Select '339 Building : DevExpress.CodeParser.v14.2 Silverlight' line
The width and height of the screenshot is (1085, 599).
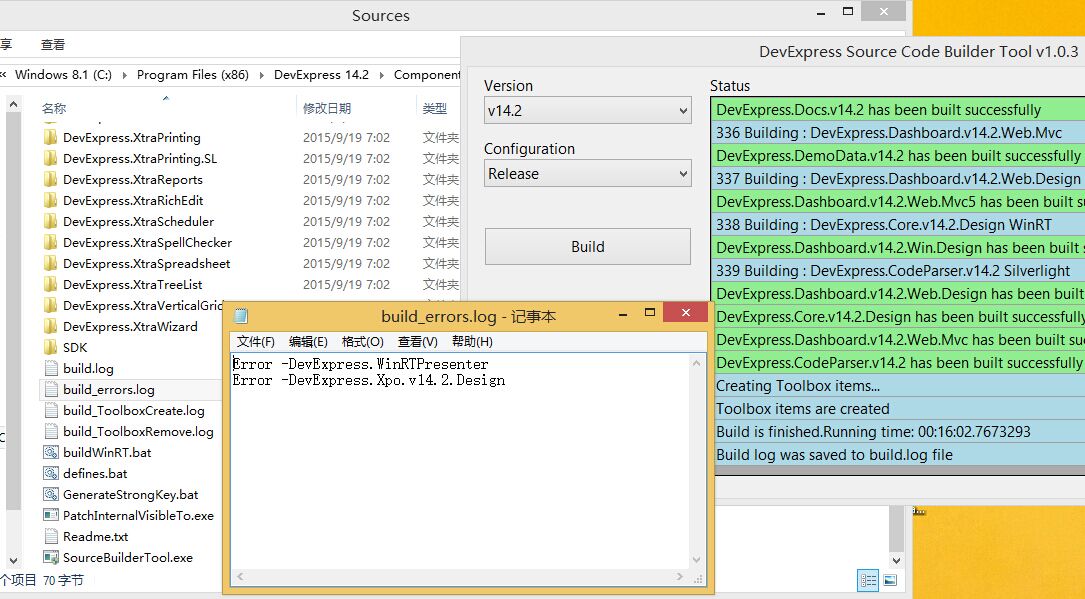click(x=898, y=270)
